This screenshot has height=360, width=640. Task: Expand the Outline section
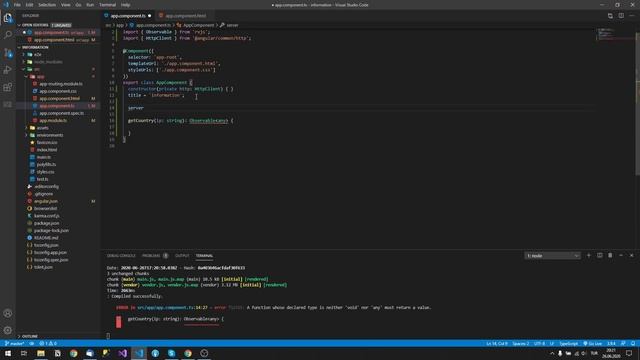29,336
